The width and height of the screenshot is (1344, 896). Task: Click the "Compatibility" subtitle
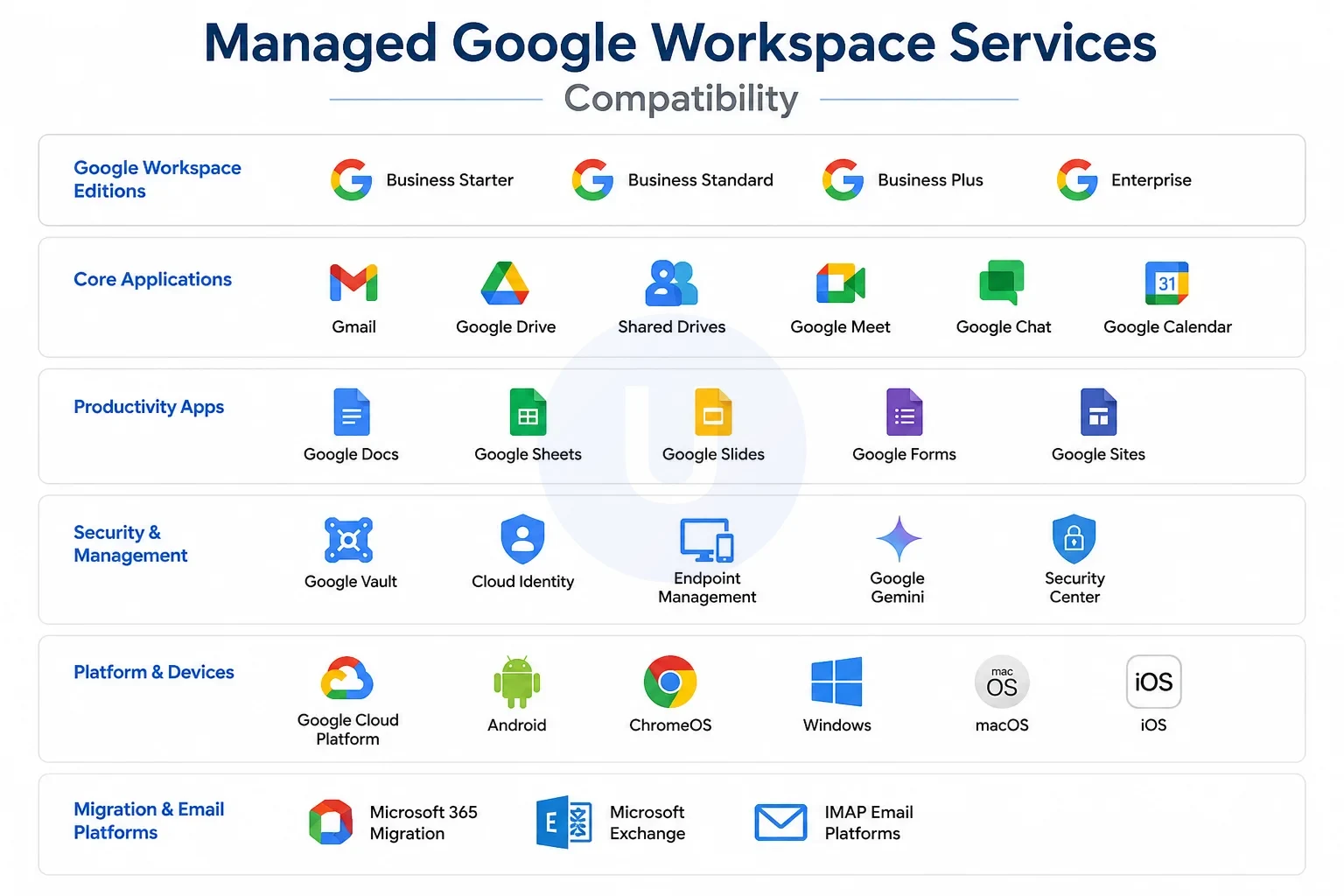(x=681, y=99)
